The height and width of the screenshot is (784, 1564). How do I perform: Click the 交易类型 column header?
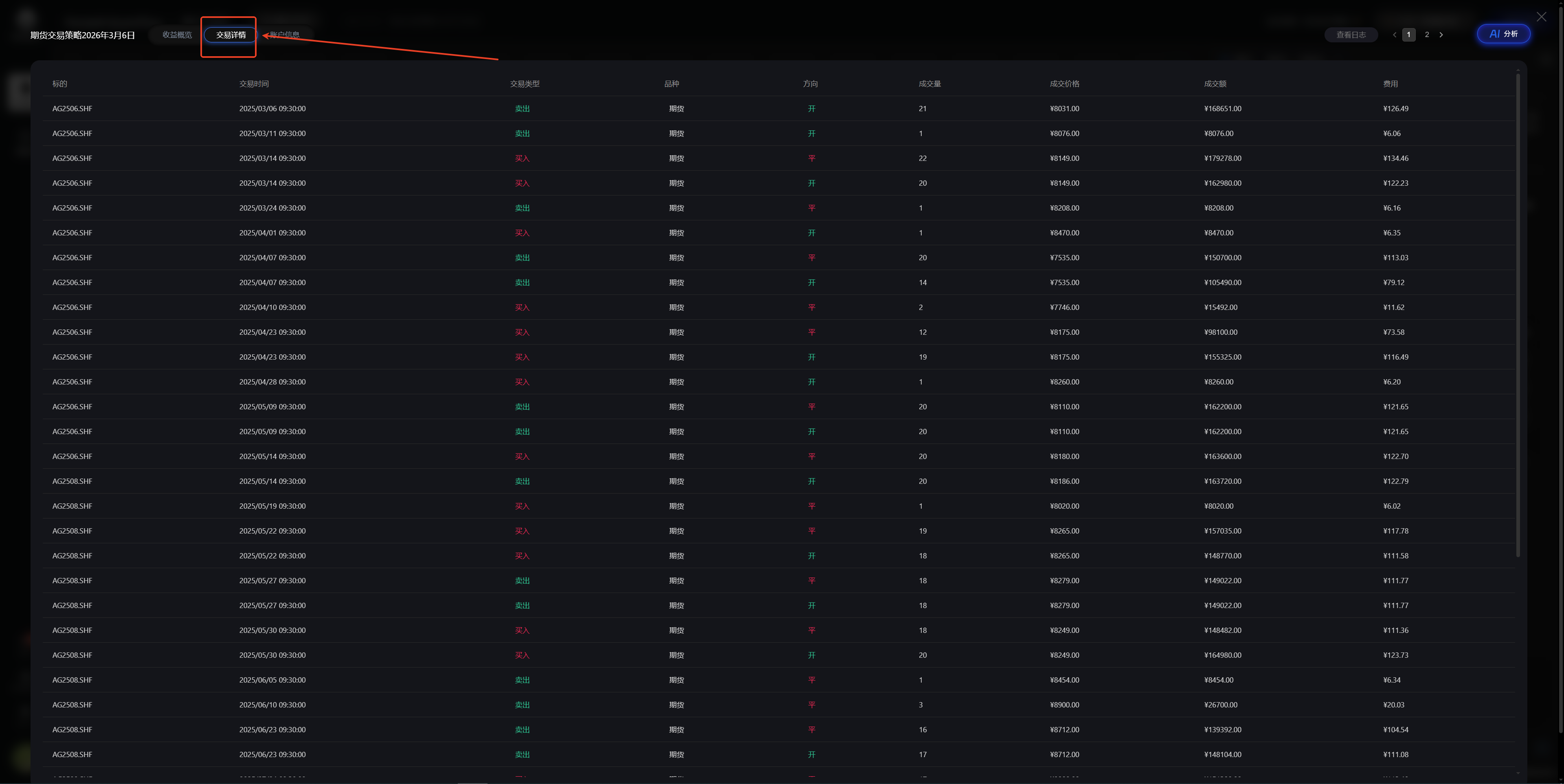point(525,84)
